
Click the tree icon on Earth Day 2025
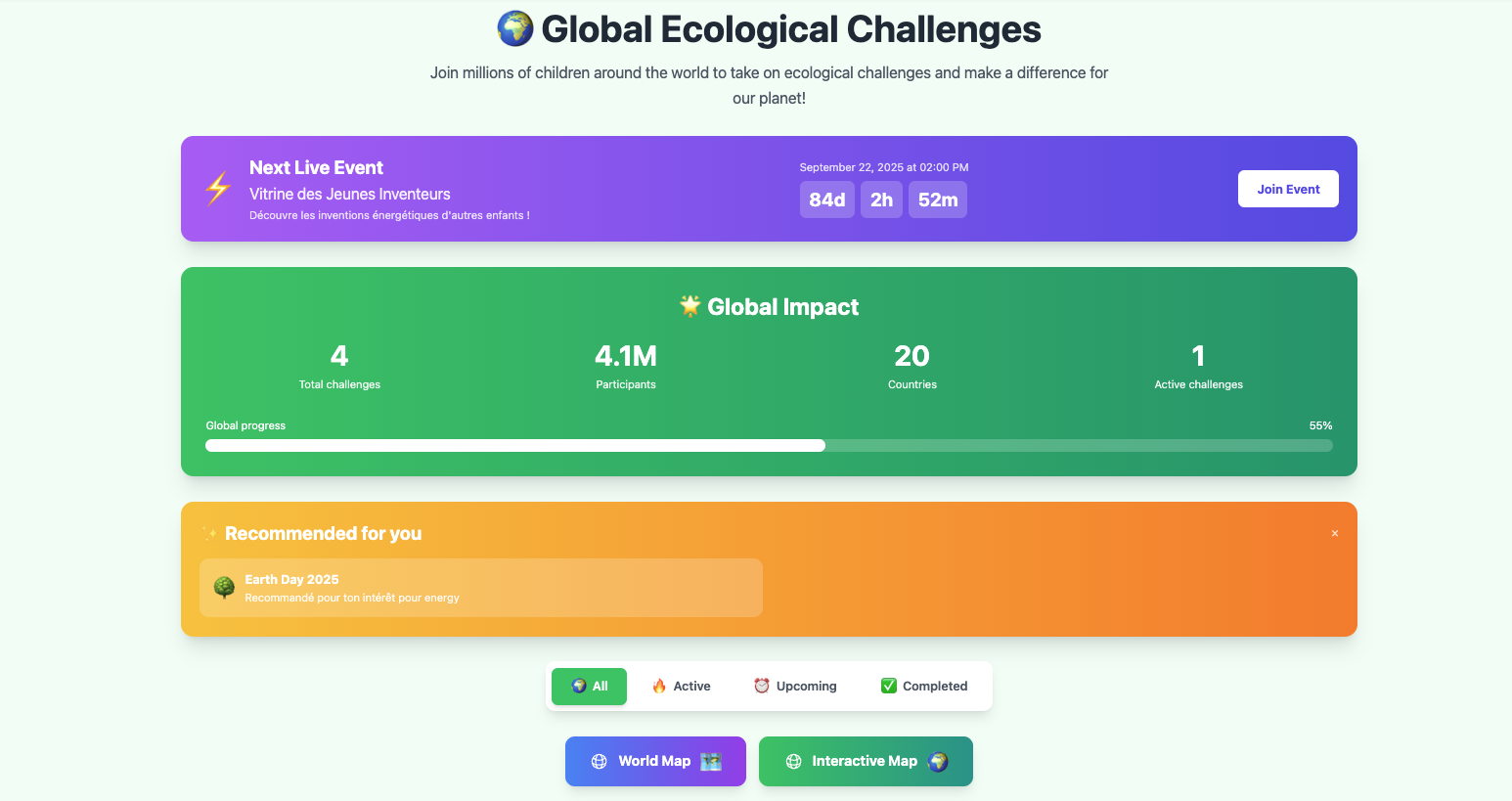point(224,588)
